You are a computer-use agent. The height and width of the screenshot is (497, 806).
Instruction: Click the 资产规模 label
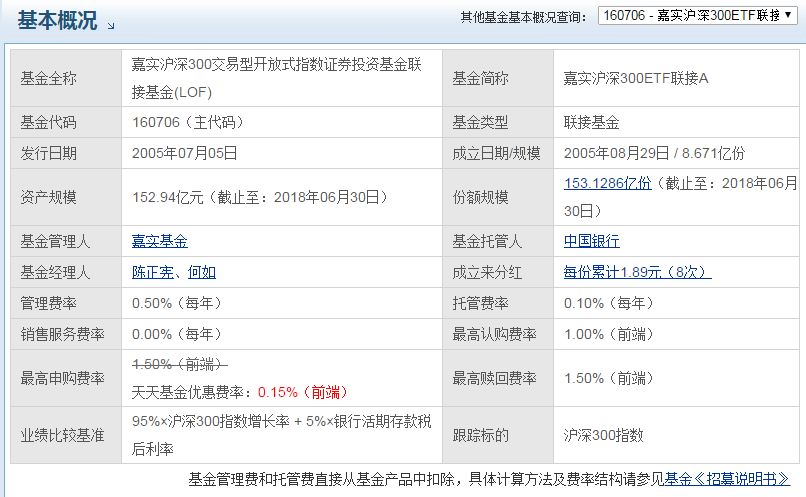pyautogui.click(x=48, y=197)
